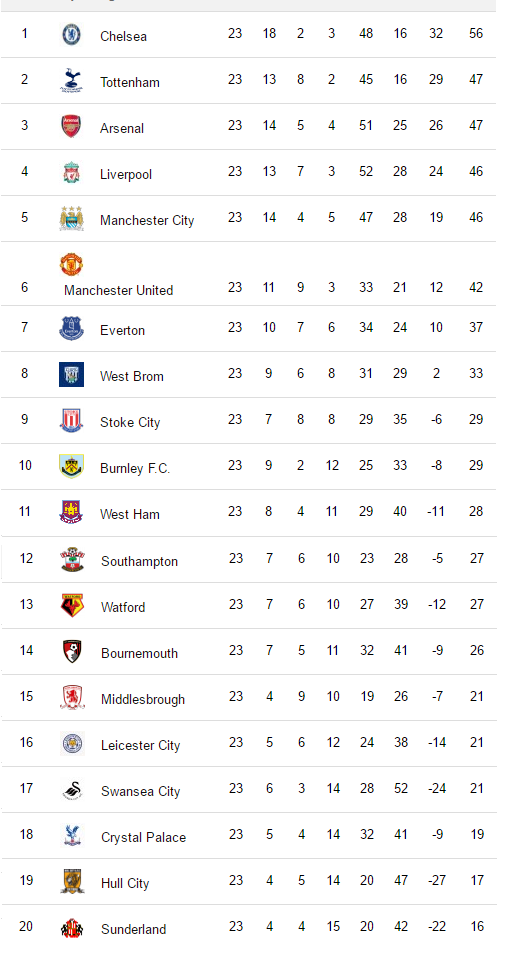The image size is (505, 955).
Task: Click the Liverpool club crest
Action: pos(71,172)
